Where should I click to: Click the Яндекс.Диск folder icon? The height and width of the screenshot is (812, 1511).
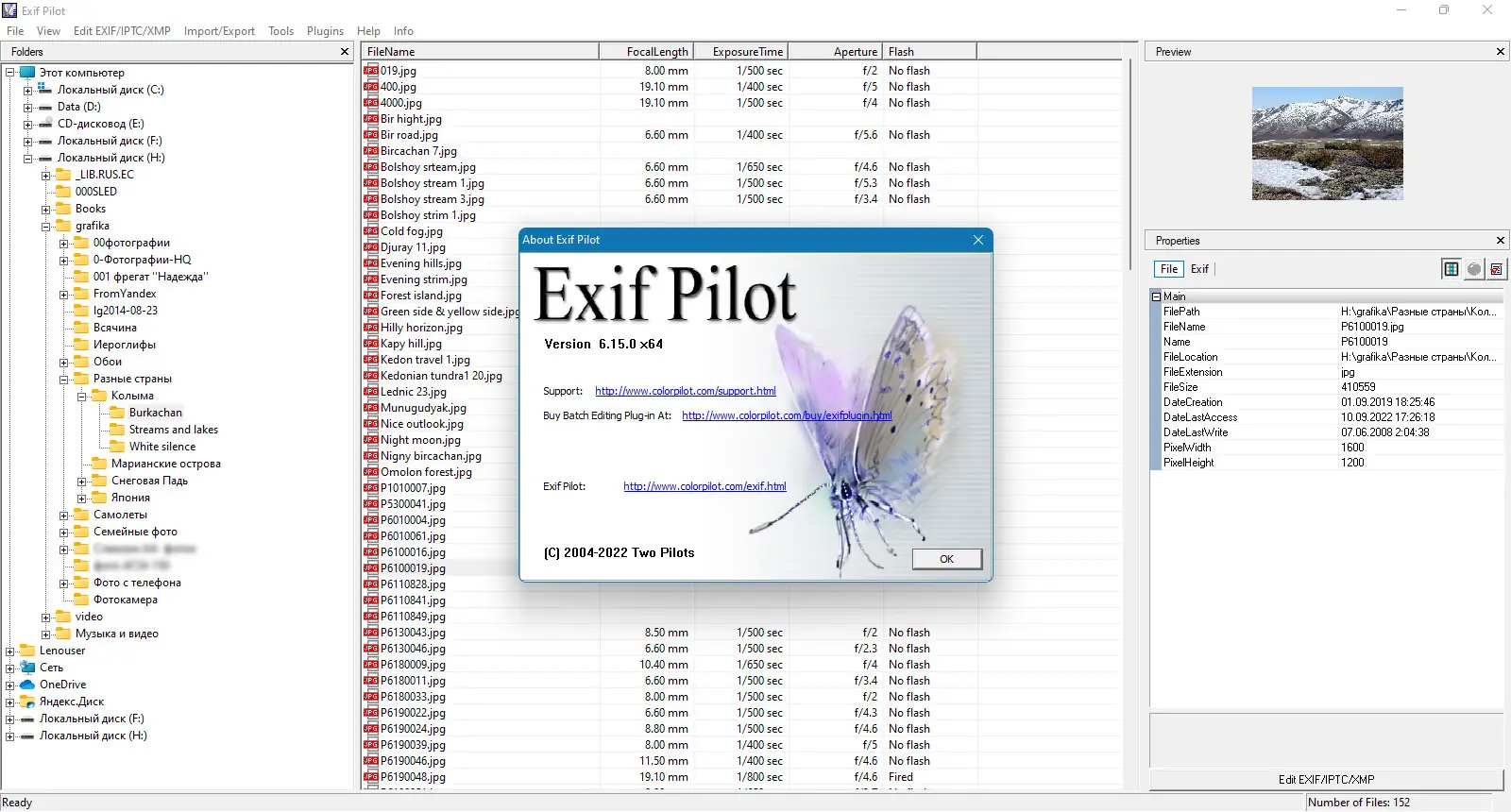(27, 702)
